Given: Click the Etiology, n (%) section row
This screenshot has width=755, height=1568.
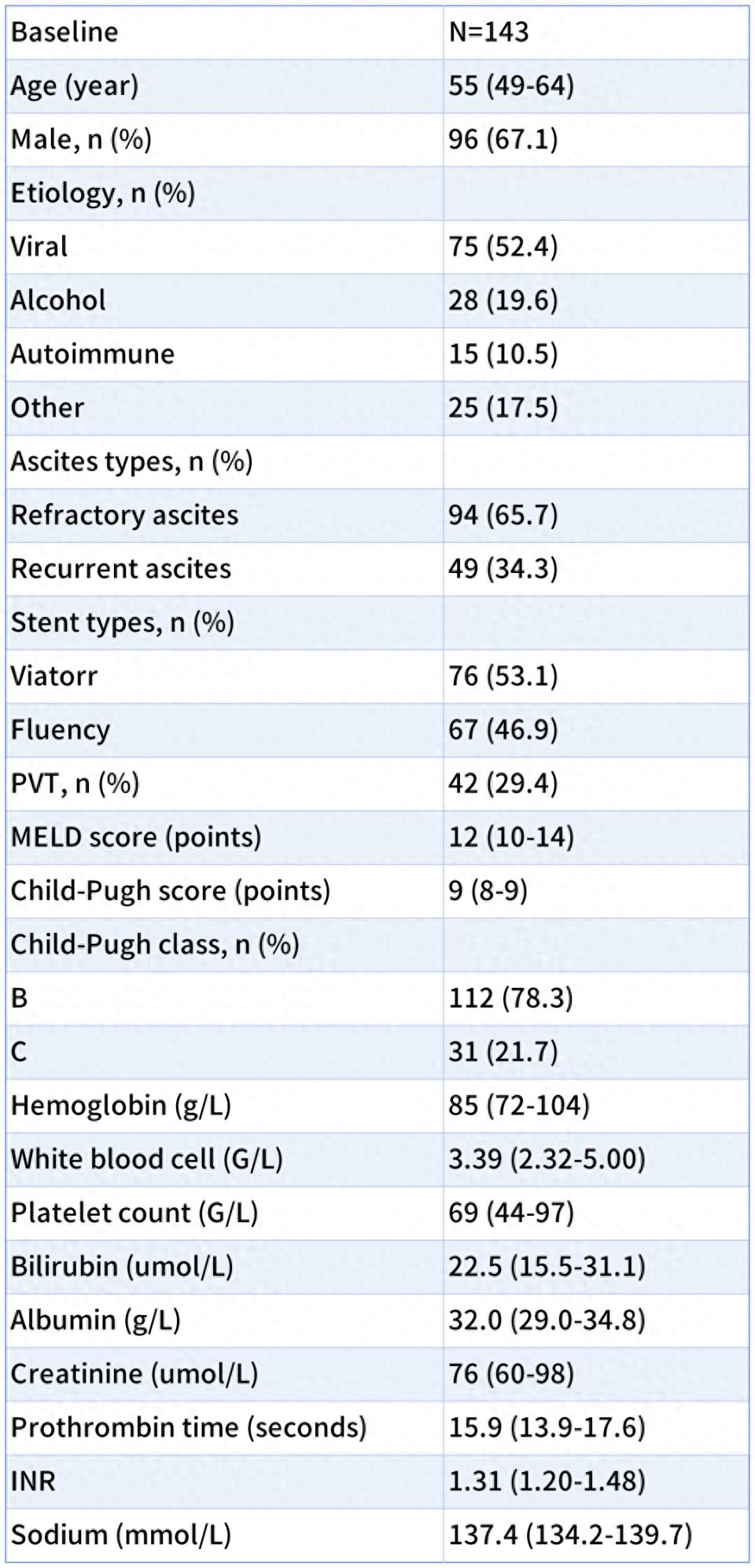Looking at the screenshot, I should 103,193.
